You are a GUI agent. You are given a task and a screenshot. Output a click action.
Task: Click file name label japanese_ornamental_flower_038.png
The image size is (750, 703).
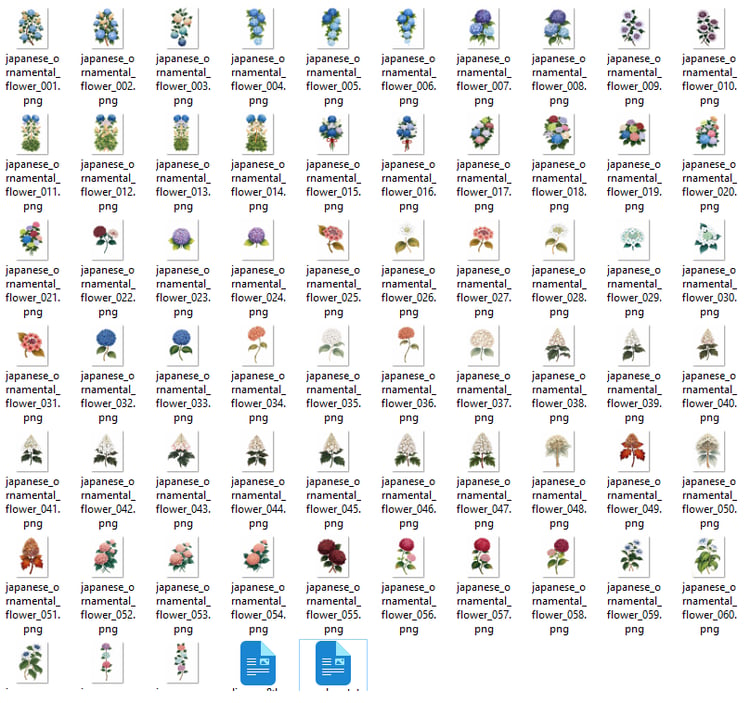point(559,396)
